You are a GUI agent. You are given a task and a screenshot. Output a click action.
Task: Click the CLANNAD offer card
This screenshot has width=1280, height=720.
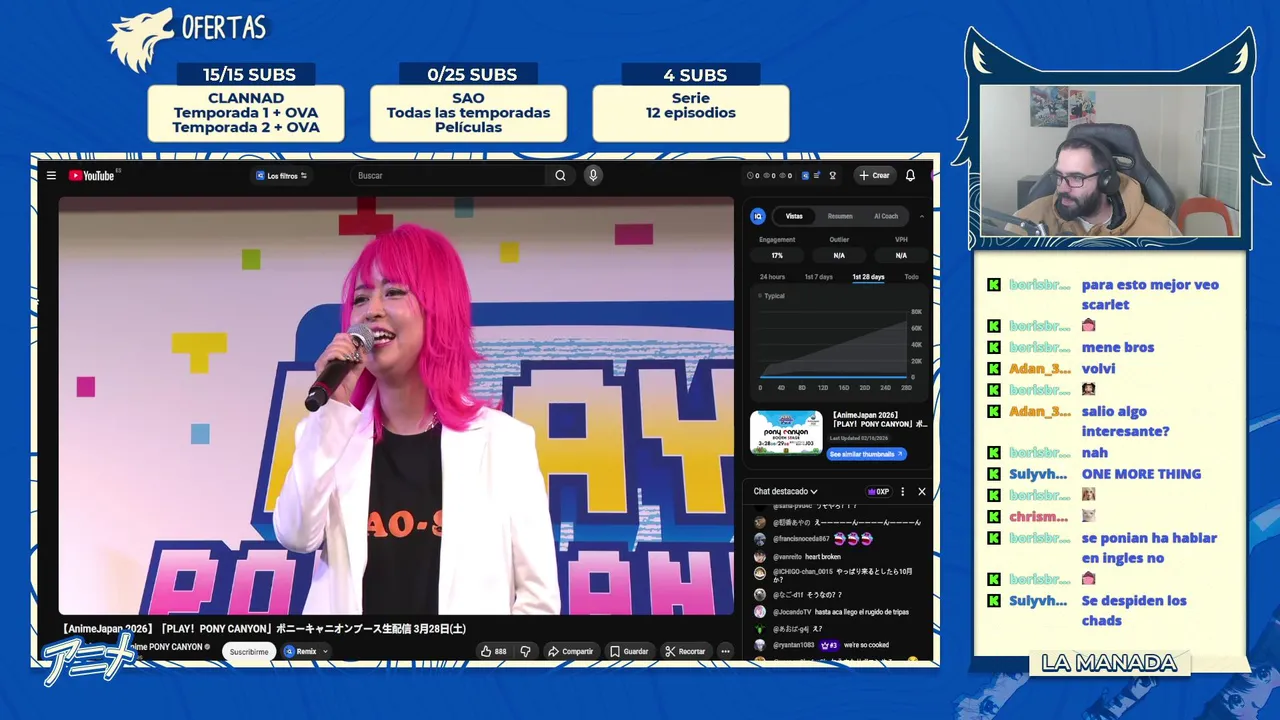tap(246, 113)
